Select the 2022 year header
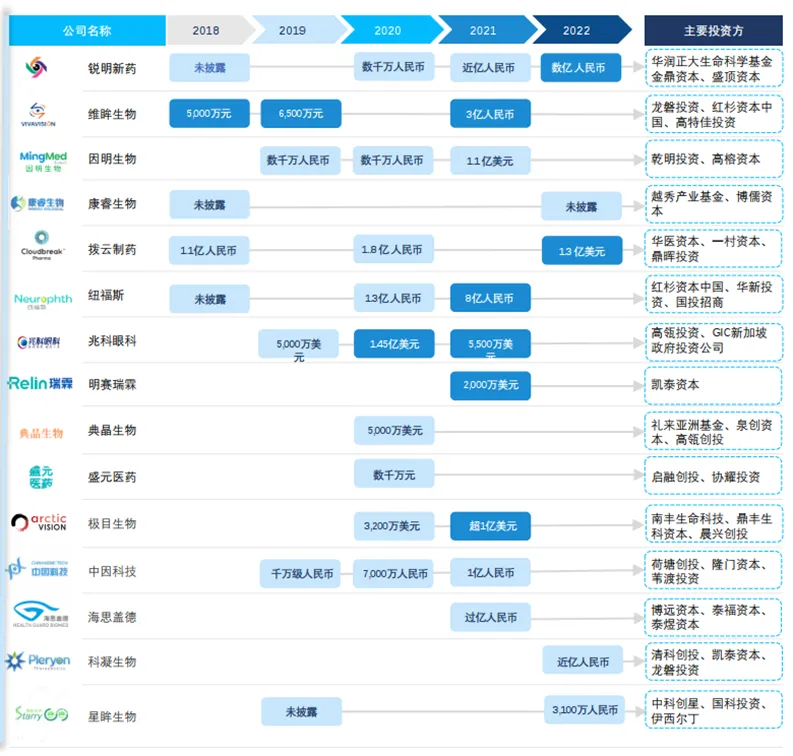The height and width of the screenshot is (756, 793). coord(581,30)
